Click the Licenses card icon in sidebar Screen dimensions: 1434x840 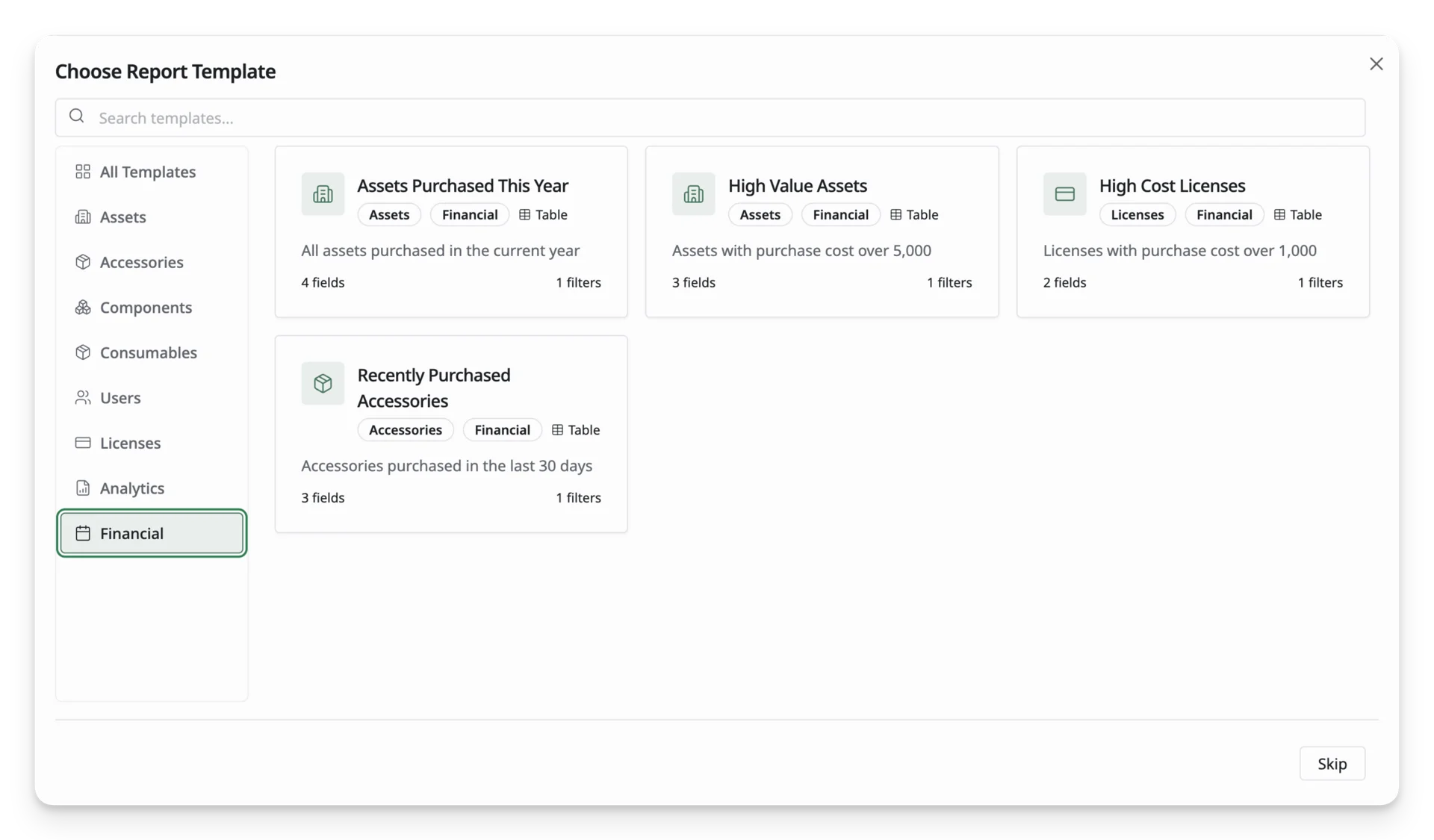[x=83, y=443]
